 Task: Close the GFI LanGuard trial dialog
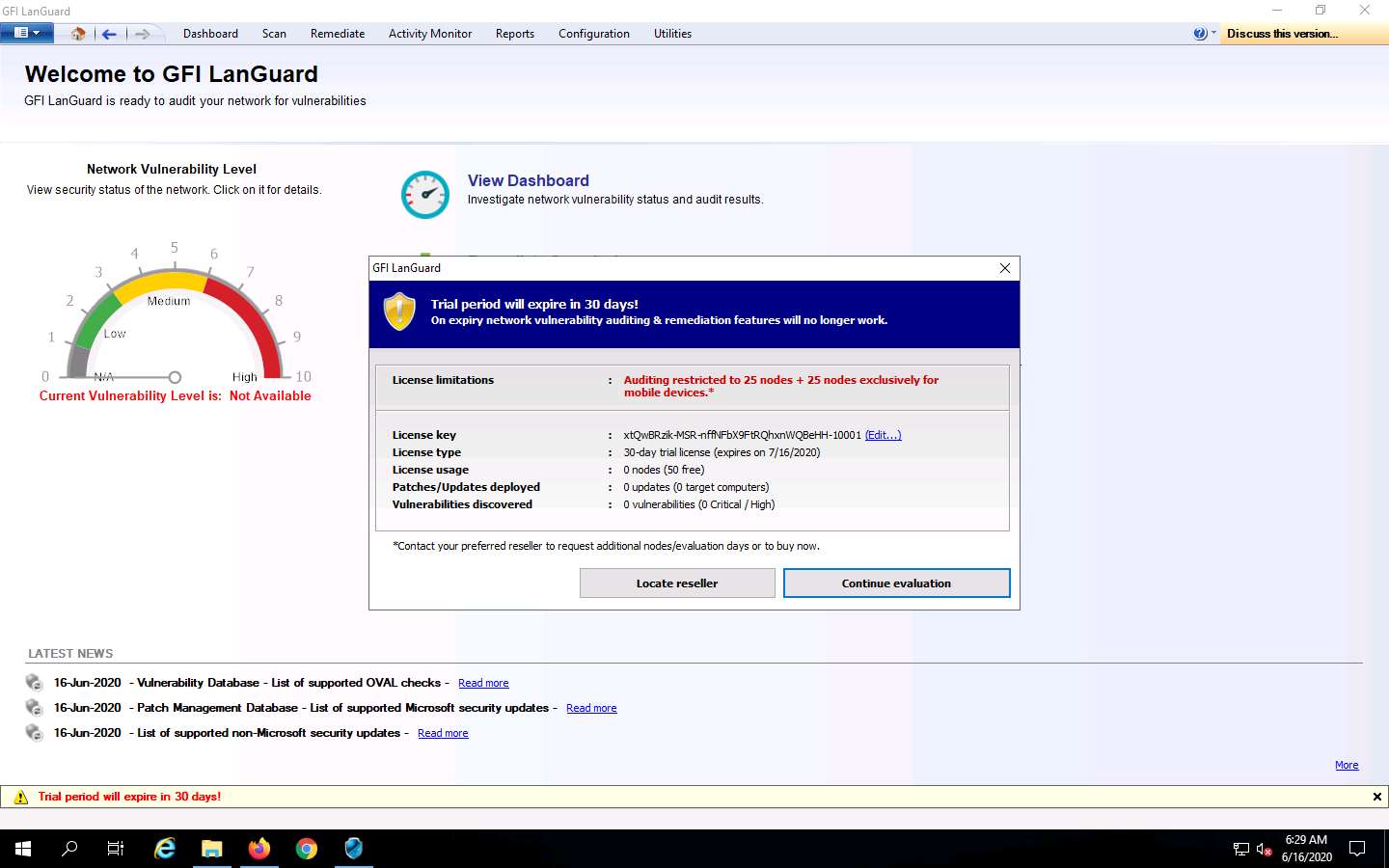pyautogui.click(x=1005, y=268)
